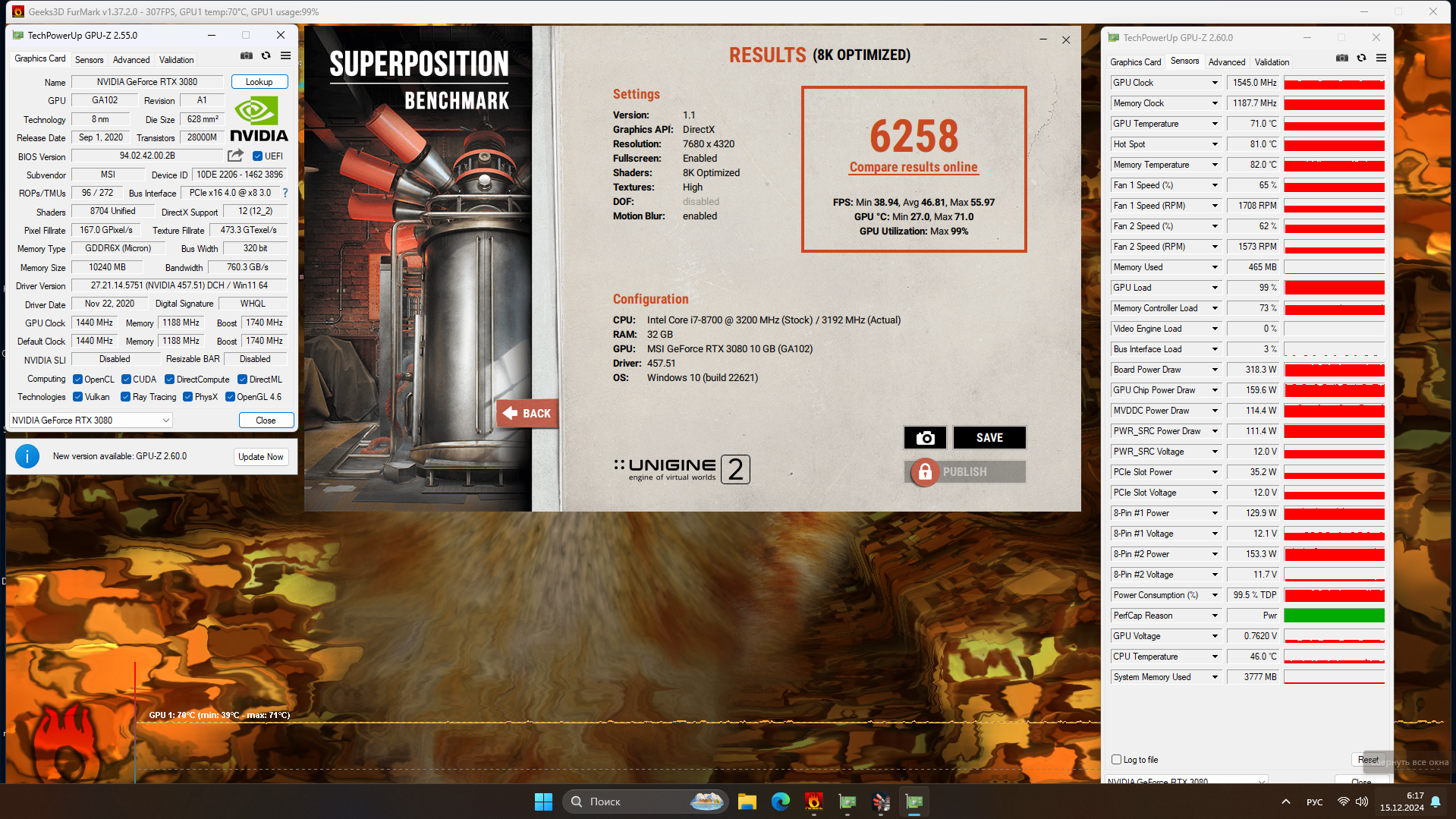Click the notification bell icon
This screenshot has height=819, width=1456.
point(1436,802)
